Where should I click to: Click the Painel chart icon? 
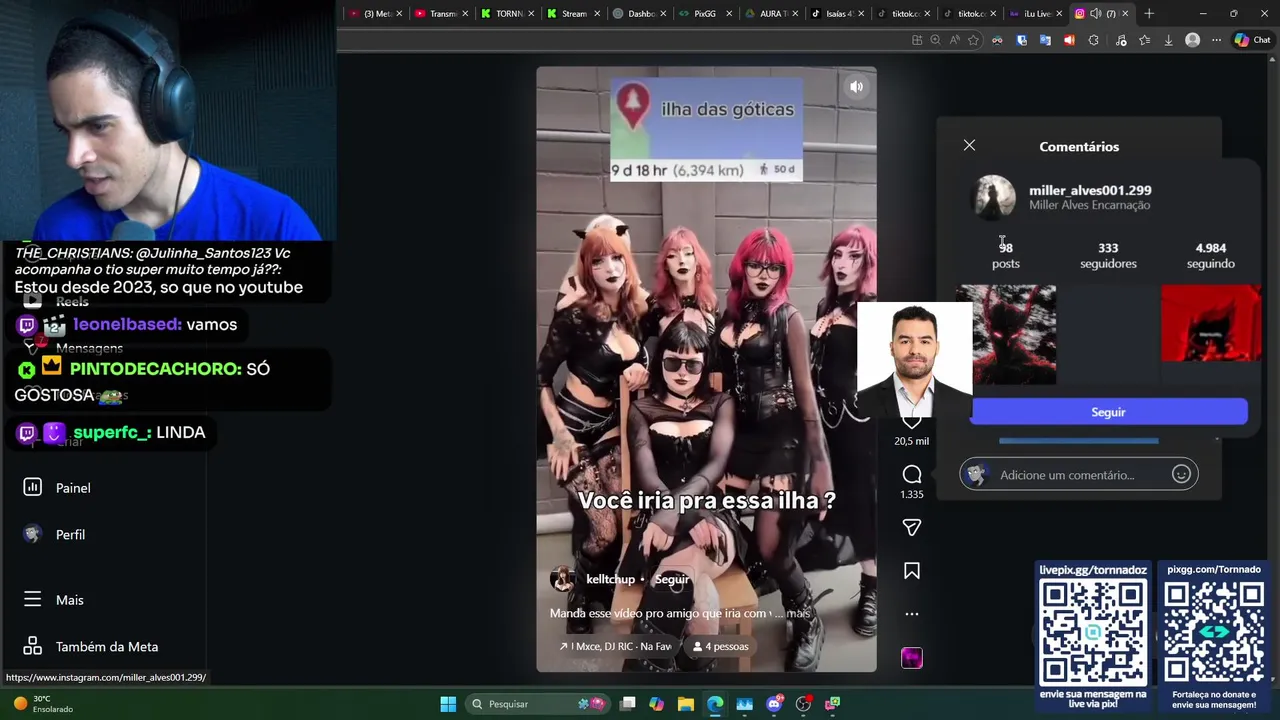(32, 487)
